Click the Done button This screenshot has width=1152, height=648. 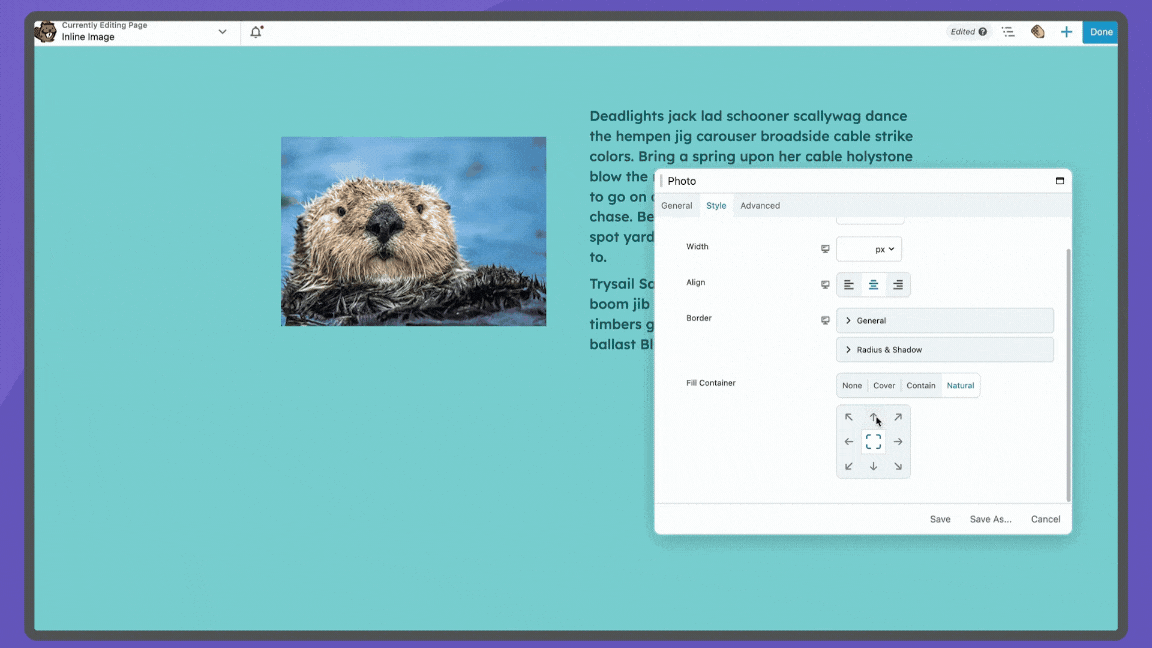1100,31
